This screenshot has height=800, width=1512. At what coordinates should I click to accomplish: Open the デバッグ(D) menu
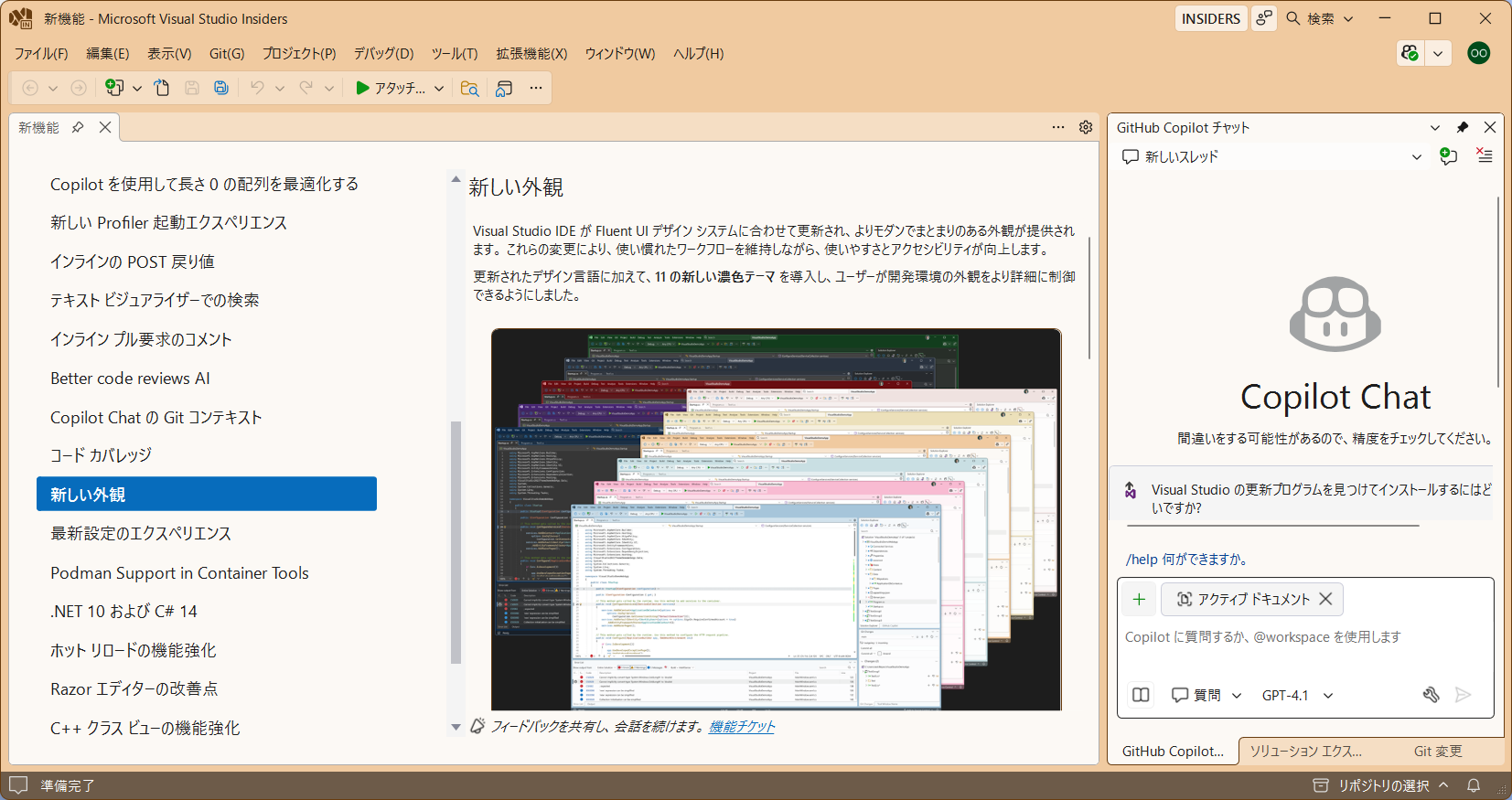click(x=384, y=53)
